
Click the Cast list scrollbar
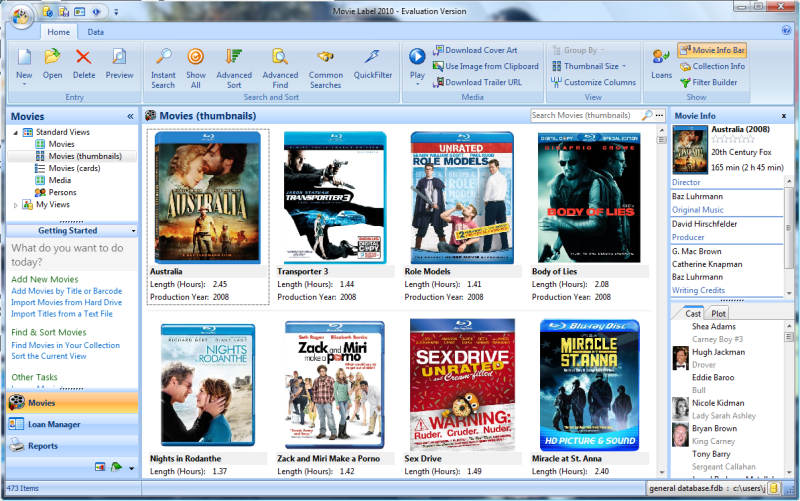point(788,398)
